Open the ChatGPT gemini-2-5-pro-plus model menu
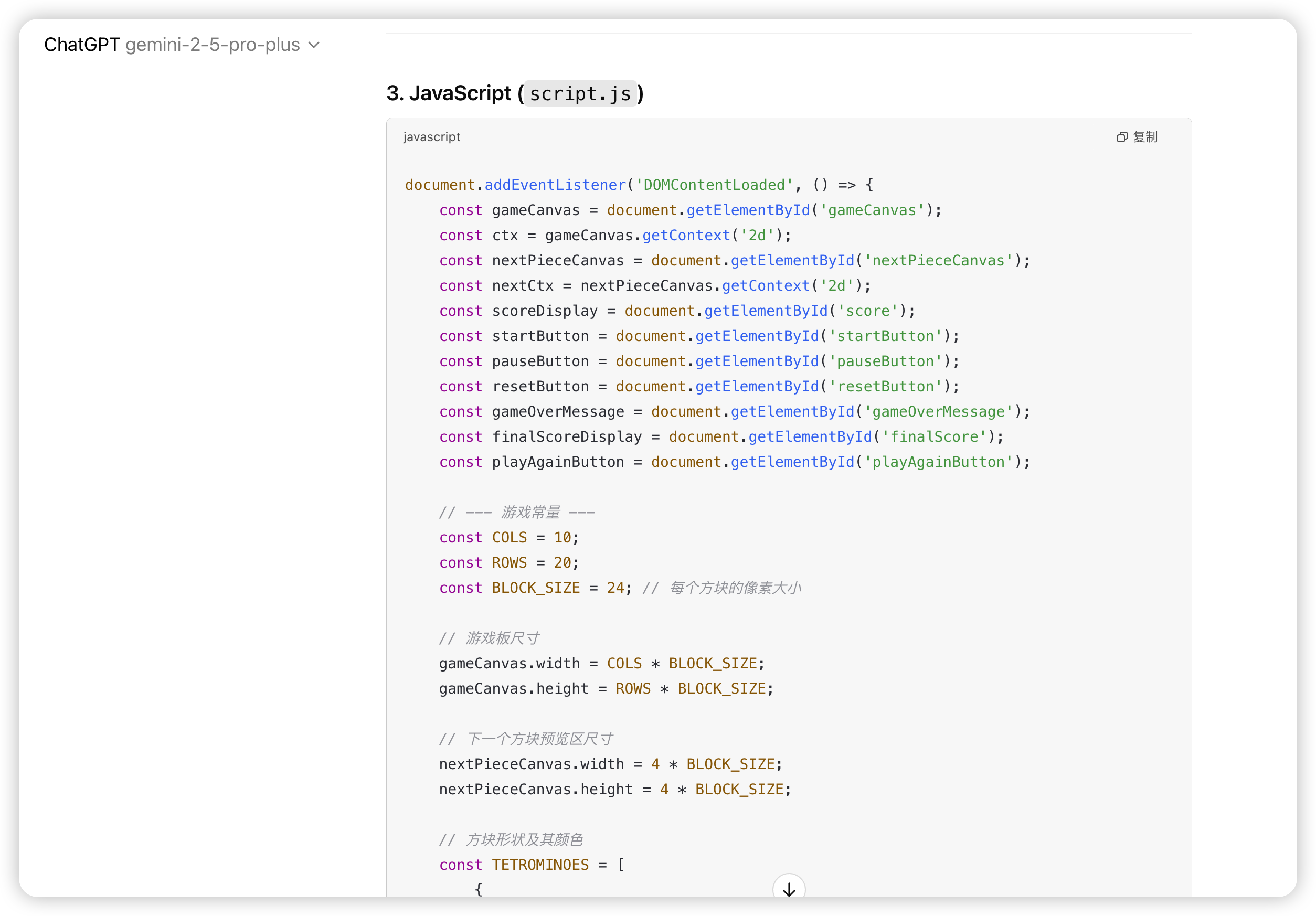Viewport: 1316px width, 916px height. [172, 45]
